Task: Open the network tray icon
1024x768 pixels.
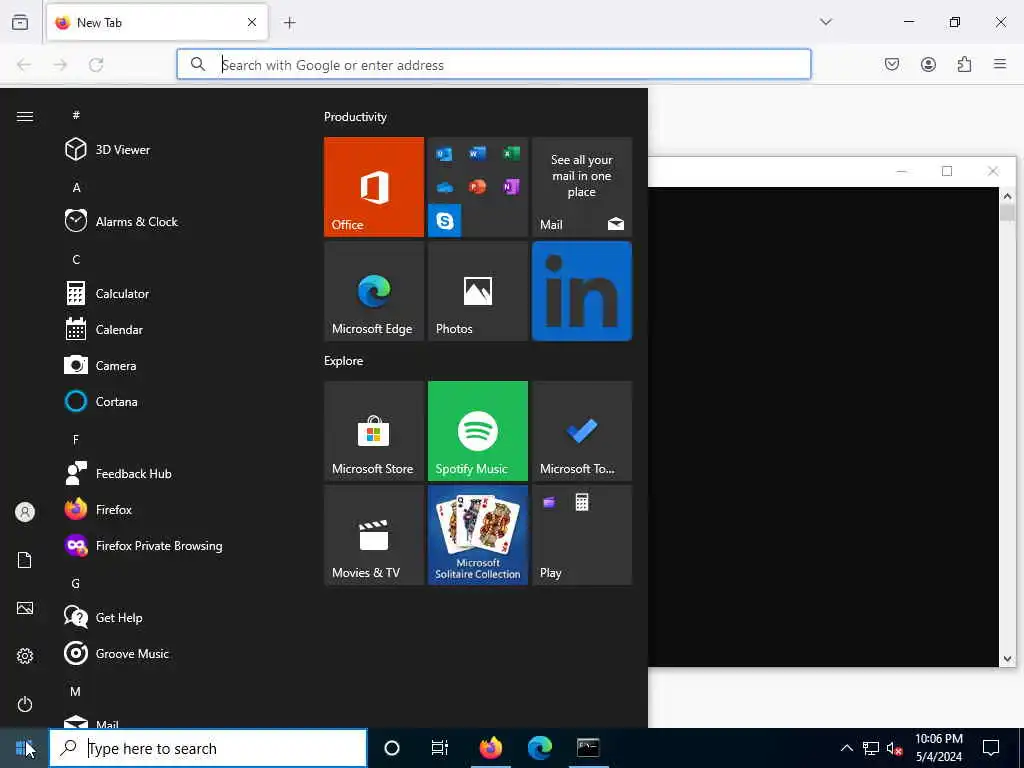Action: [871, 748]
